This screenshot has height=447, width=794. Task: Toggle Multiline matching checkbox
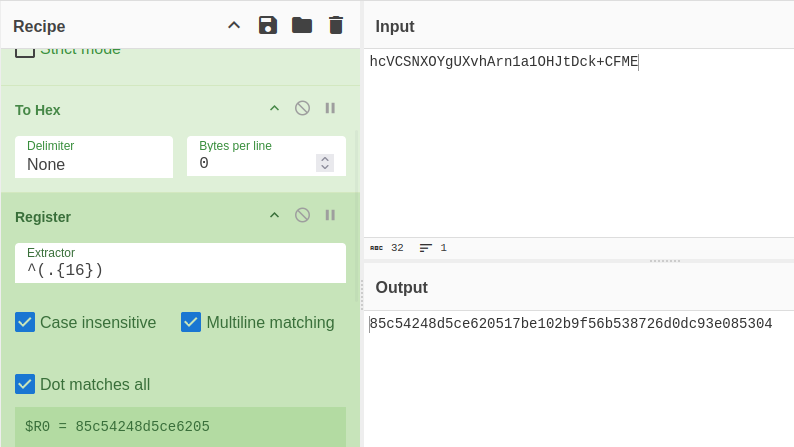(191, 322)
